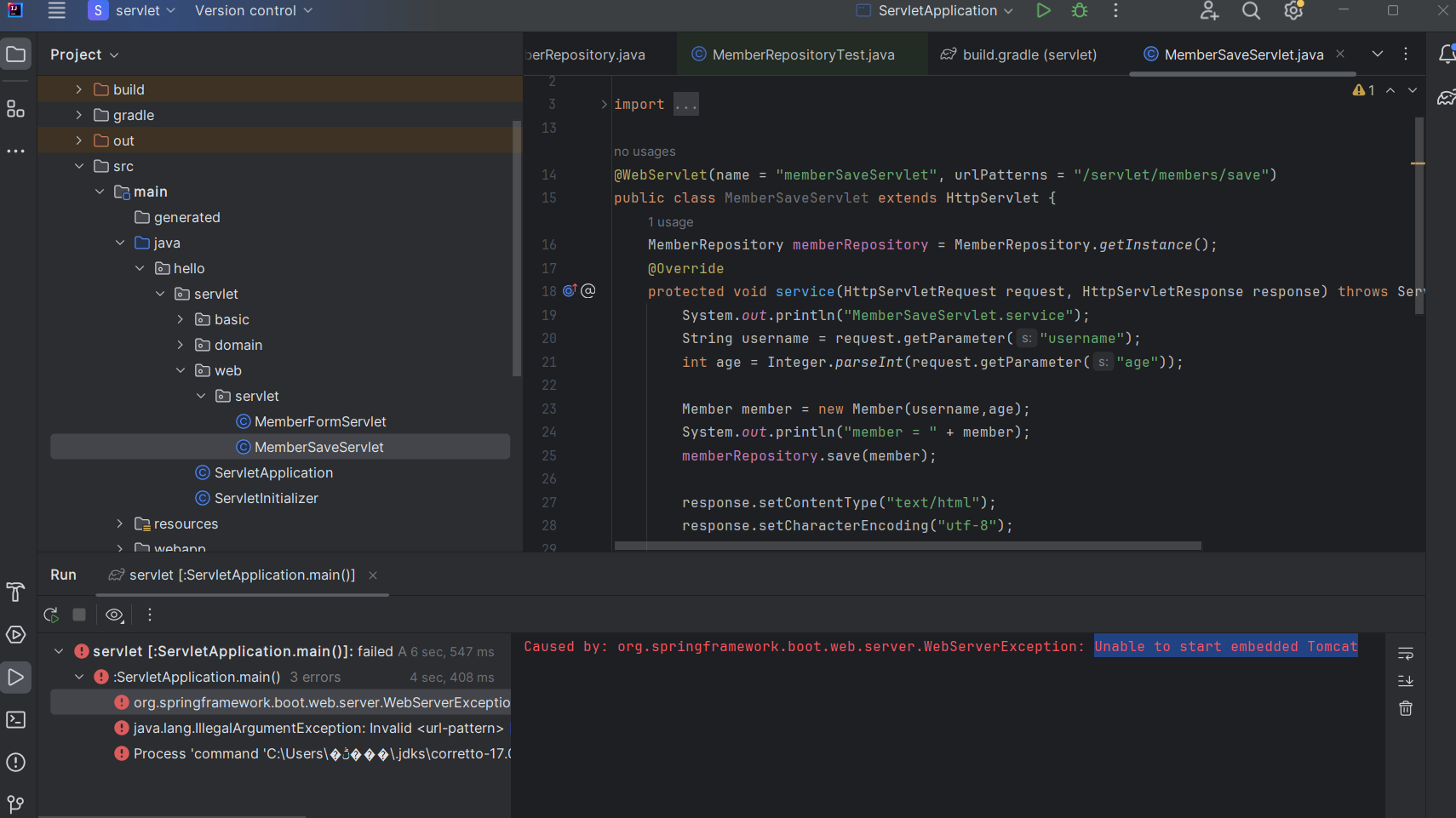The image size is (1456, 818).
Task: Click the editor horizontal scrollbar
Action: click(x=908, y=546)
